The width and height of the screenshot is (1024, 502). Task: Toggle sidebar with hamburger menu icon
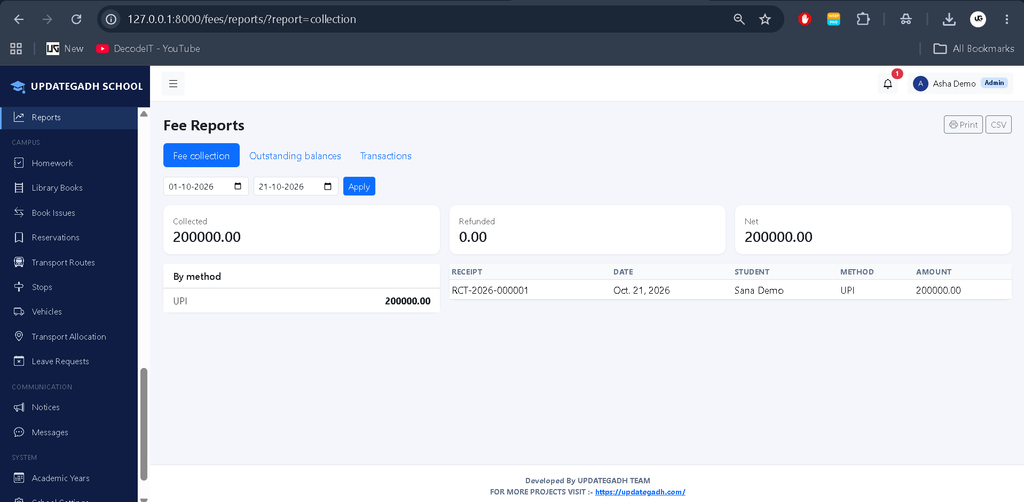173,84
